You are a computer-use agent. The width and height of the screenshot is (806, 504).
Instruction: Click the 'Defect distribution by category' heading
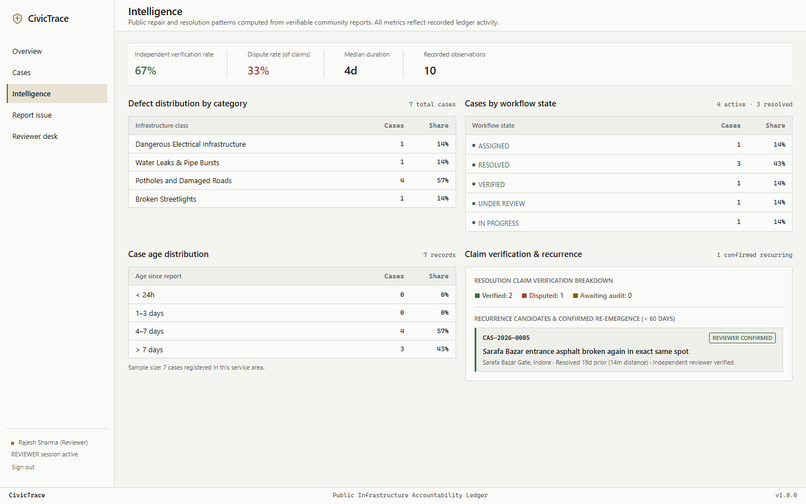tap(188, 103)
